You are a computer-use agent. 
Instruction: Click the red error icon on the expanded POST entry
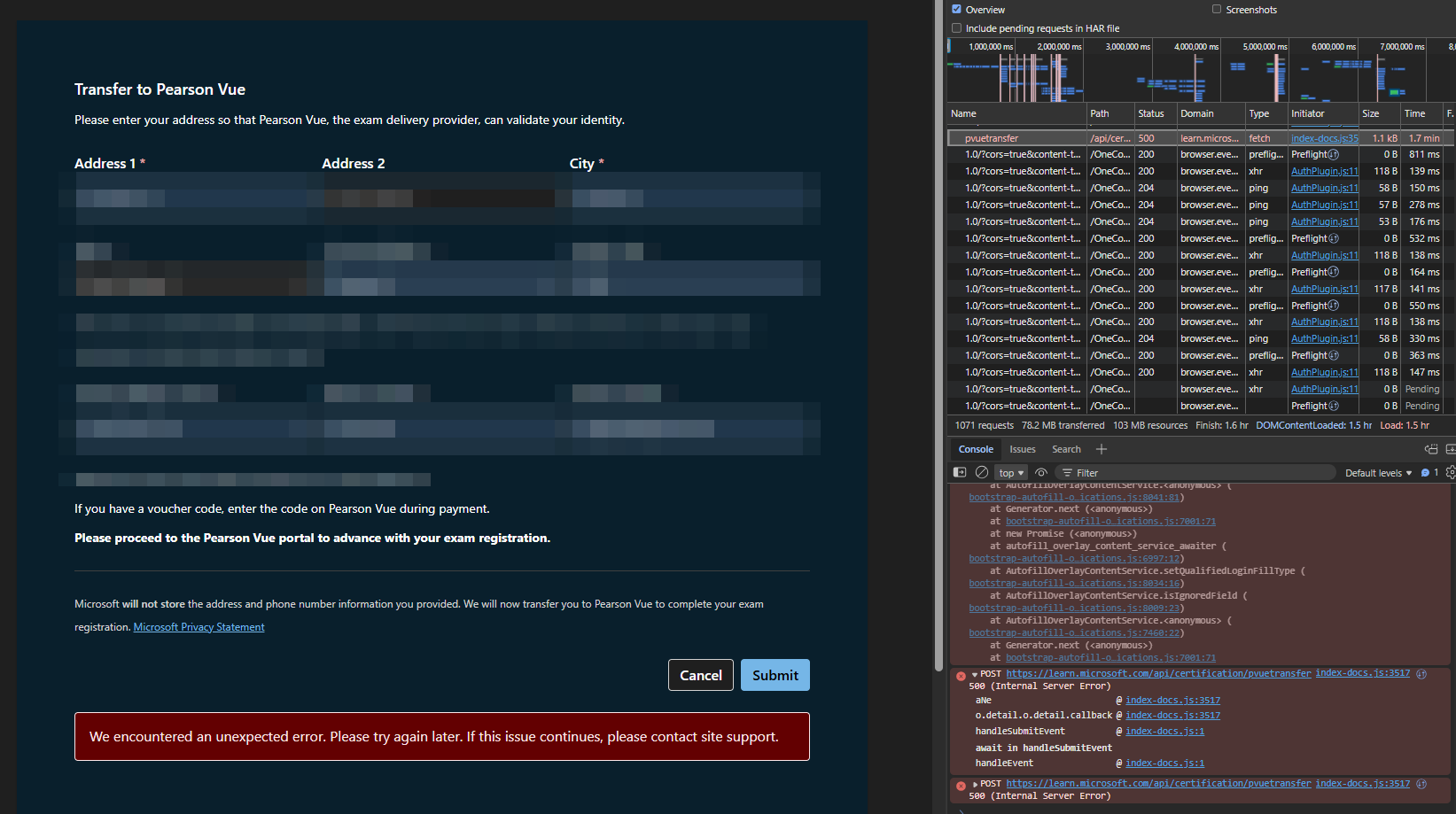[961, 676]
